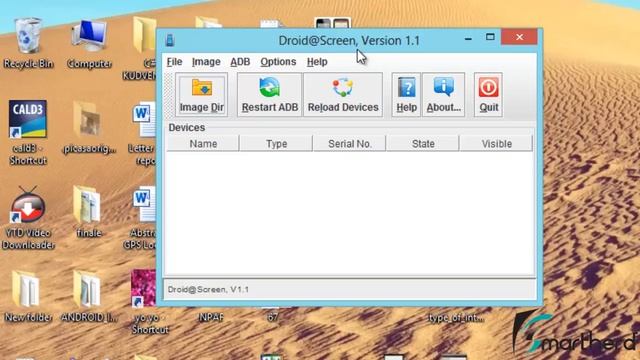The width and height of the screenshot is (640, 360).
Task: Click the Droid@Screen title bar app icon
Action: (x=170, y=40)
